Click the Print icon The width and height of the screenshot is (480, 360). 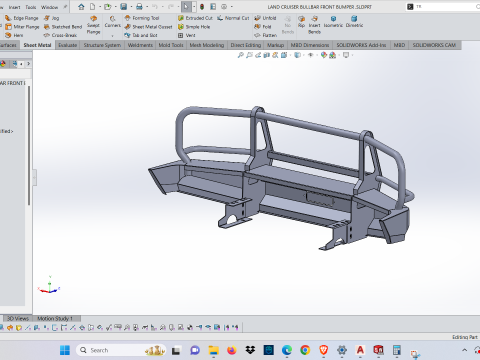[x=139, y=7]
